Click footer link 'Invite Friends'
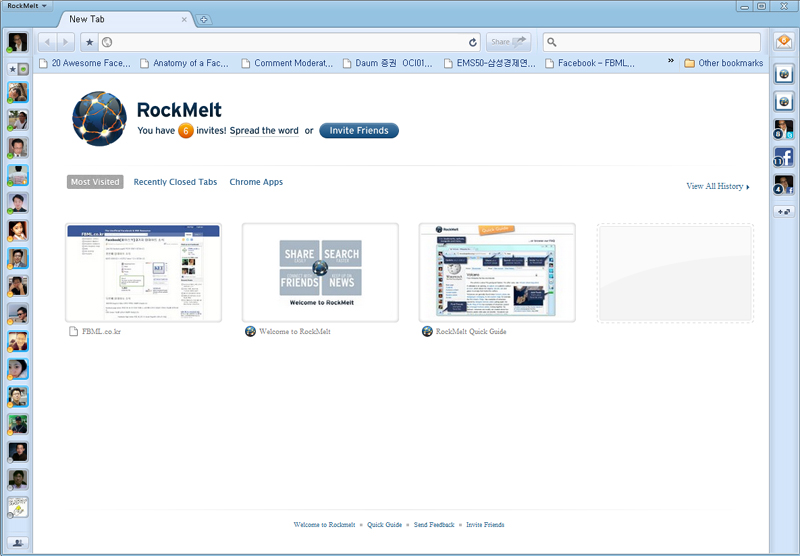Viewport: 800px width, 556px height. point(485,524)
